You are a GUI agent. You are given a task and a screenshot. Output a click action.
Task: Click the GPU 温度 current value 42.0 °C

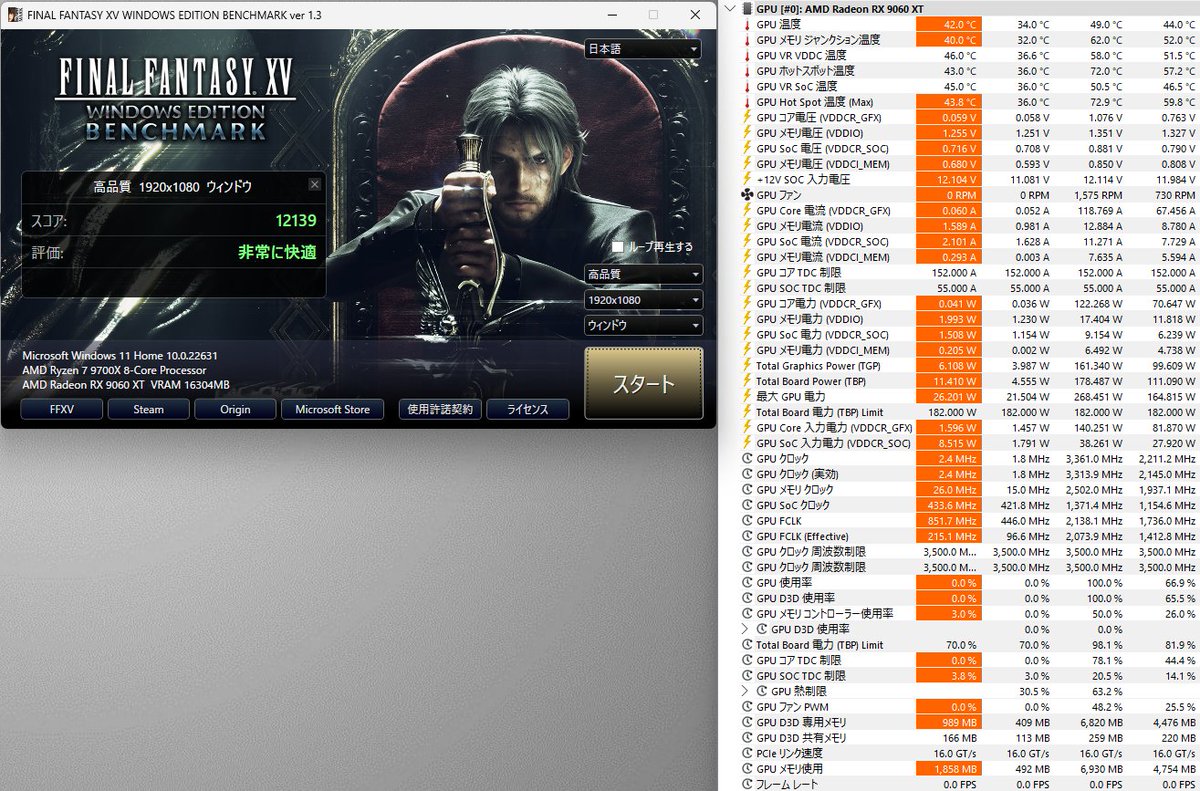pyautogui.click(x=948, y=24)
